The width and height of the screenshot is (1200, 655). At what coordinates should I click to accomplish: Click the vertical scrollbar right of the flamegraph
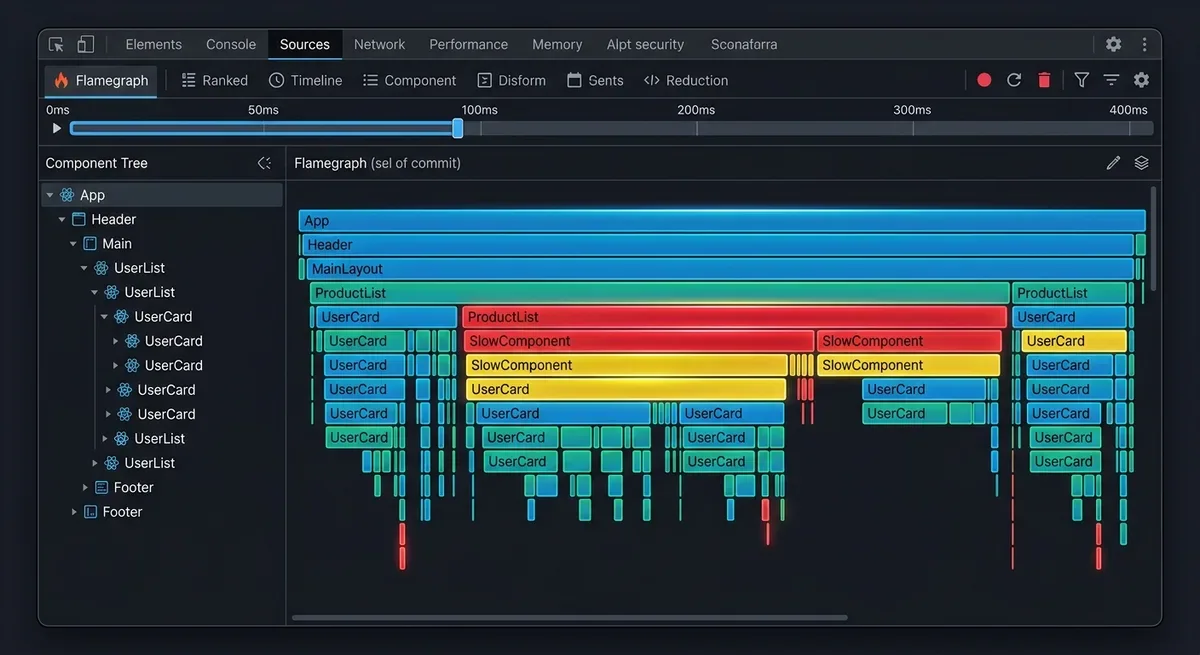pyautogui.click(x=1154, y=238)
